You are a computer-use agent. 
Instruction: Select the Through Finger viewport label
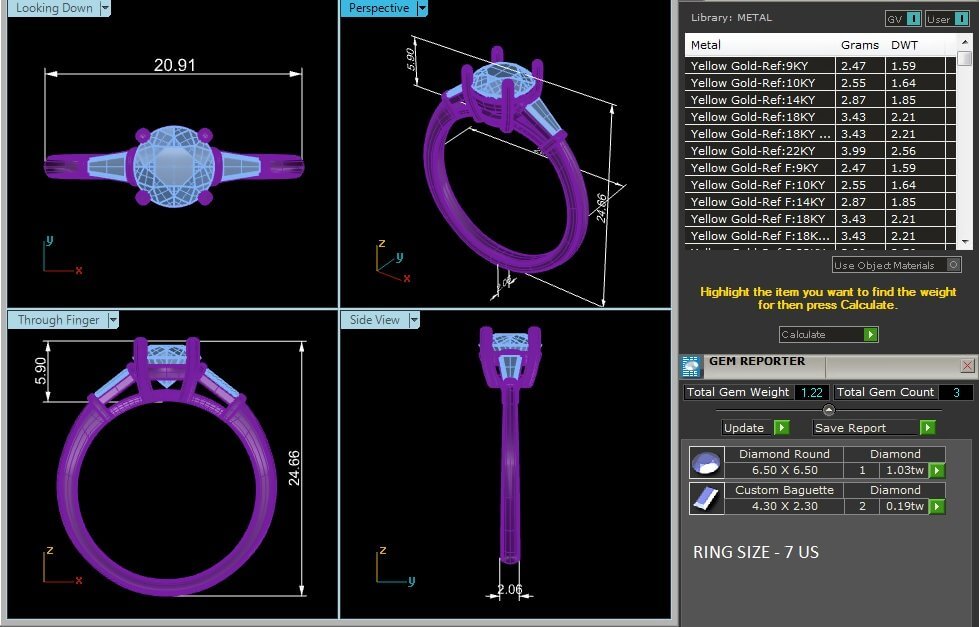pos(58,320)
